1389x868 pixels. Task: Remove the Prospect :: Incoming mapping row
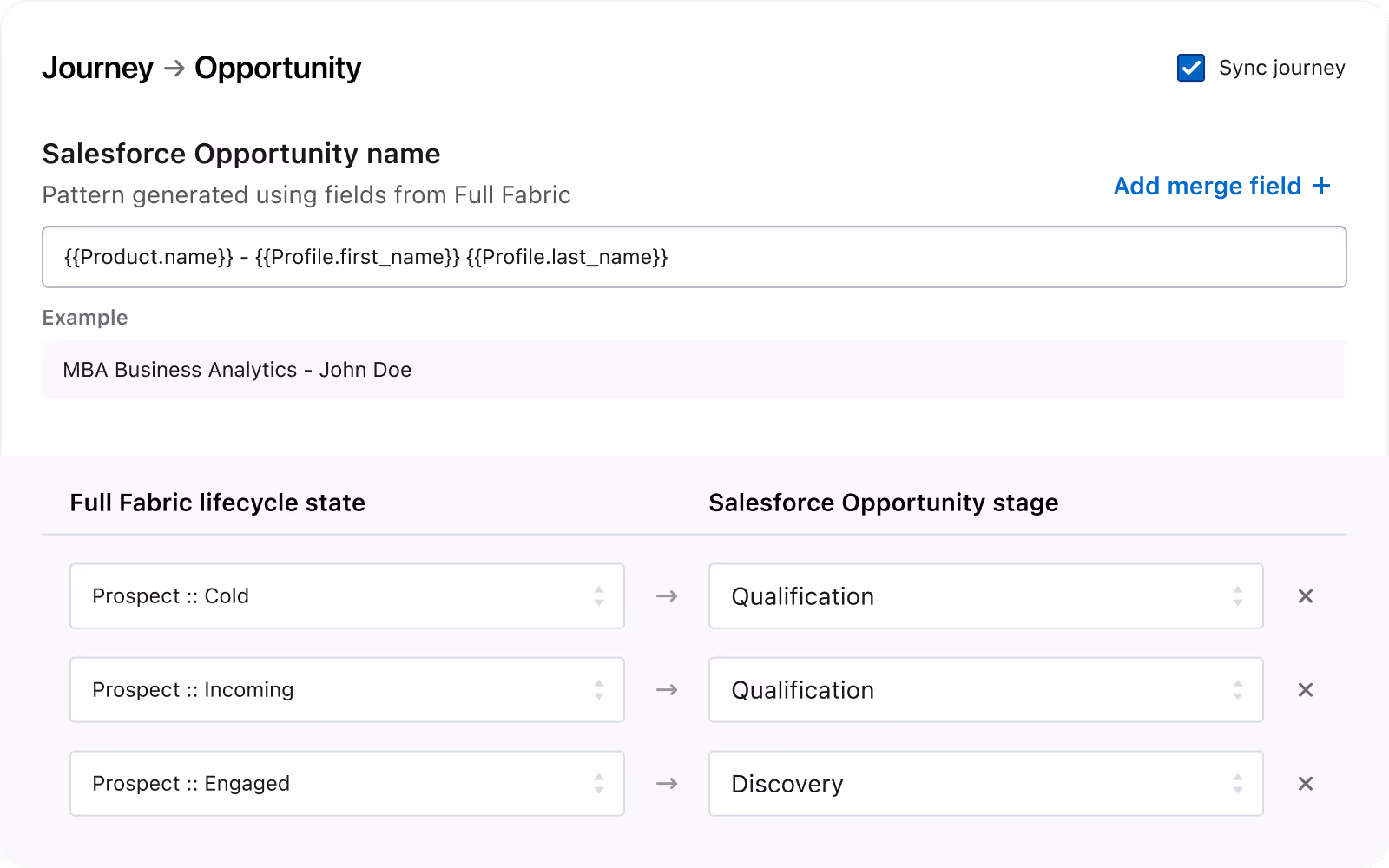(x=1306, y=690)
